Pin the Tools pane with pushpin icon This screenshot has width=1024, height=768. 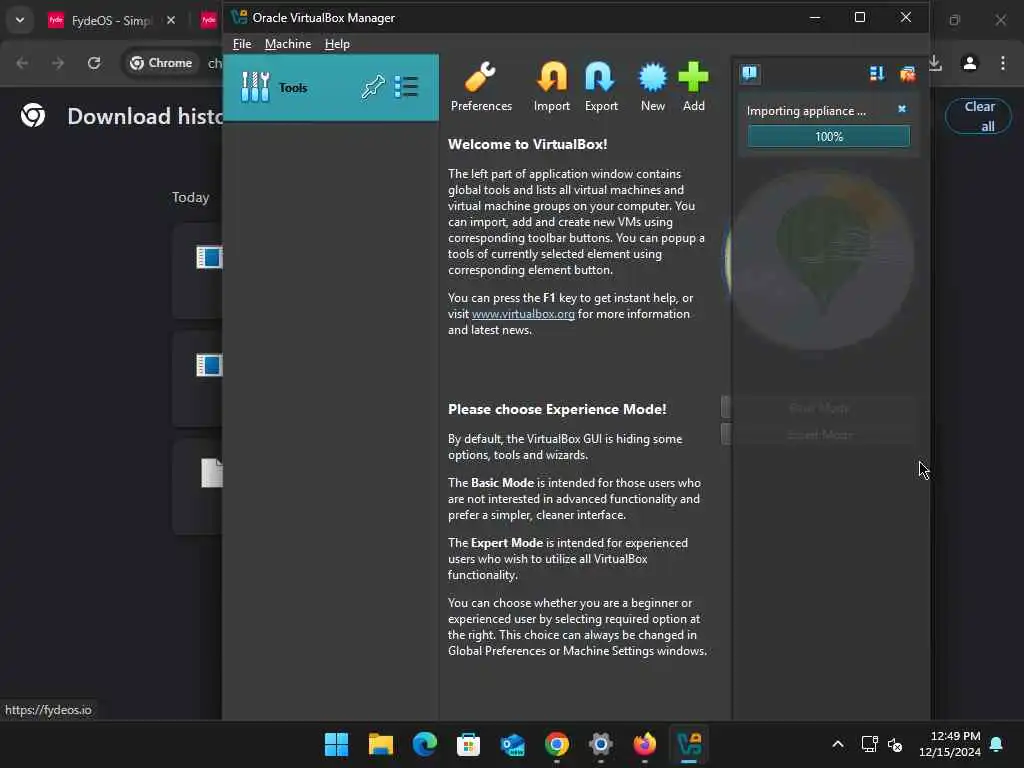tap(373, 87)
